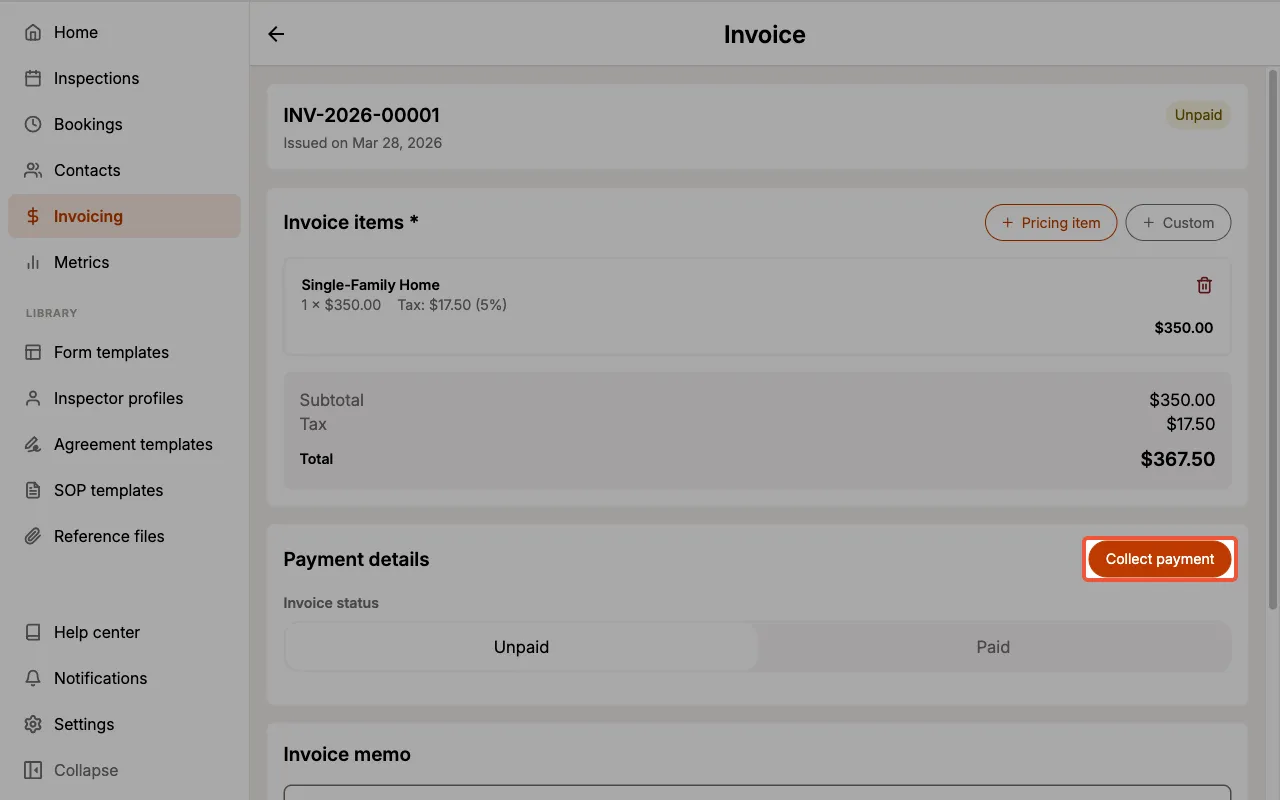Screen dimensions: 1280x800
Task: Go back using the left arrow
Action: pos(276,34)
